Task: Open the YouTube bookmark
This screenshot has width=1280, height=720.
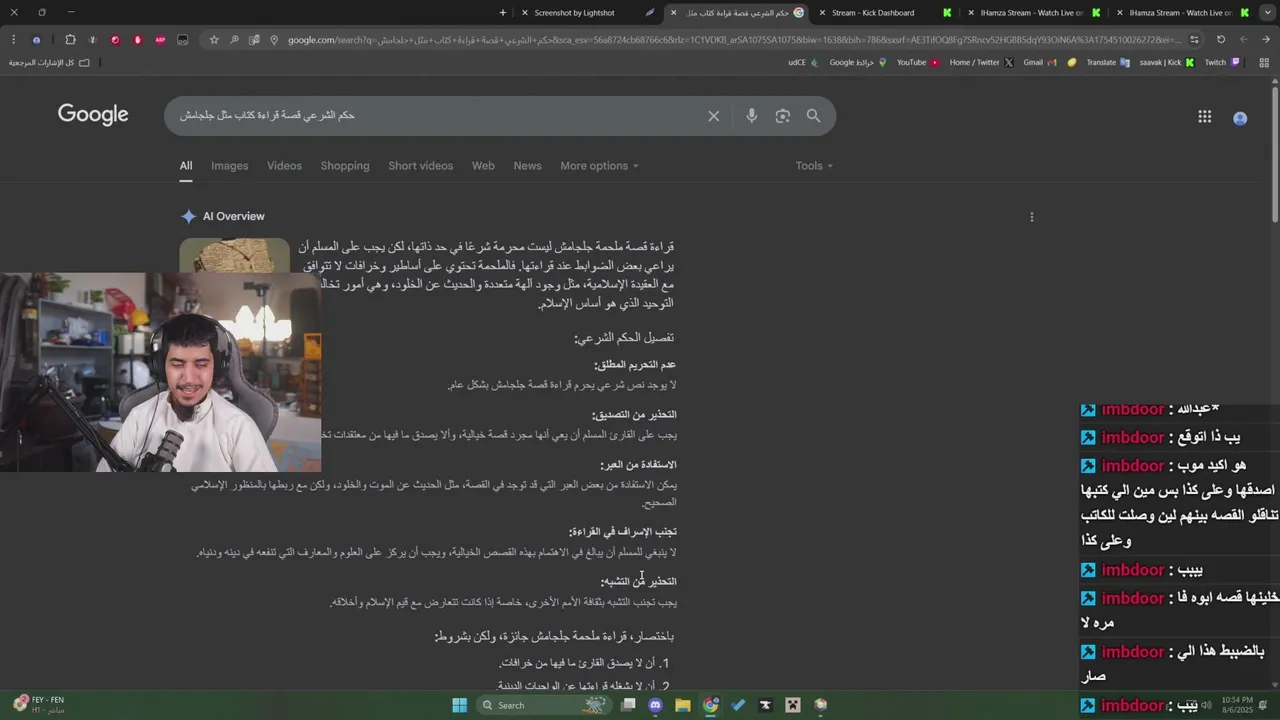Action: pyautogui.click(x=918, y=62)
